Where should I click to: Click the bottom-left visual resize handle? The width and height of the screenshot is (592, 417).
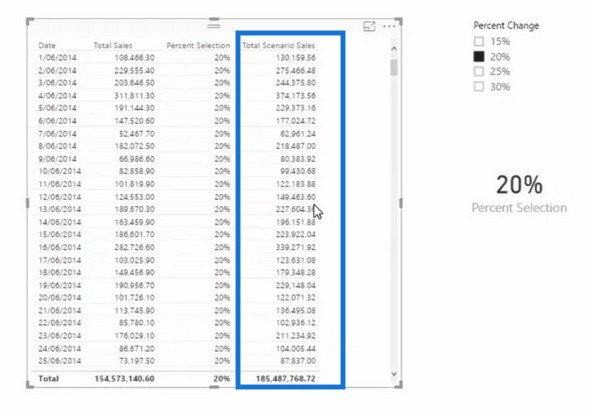click(30, 385)
